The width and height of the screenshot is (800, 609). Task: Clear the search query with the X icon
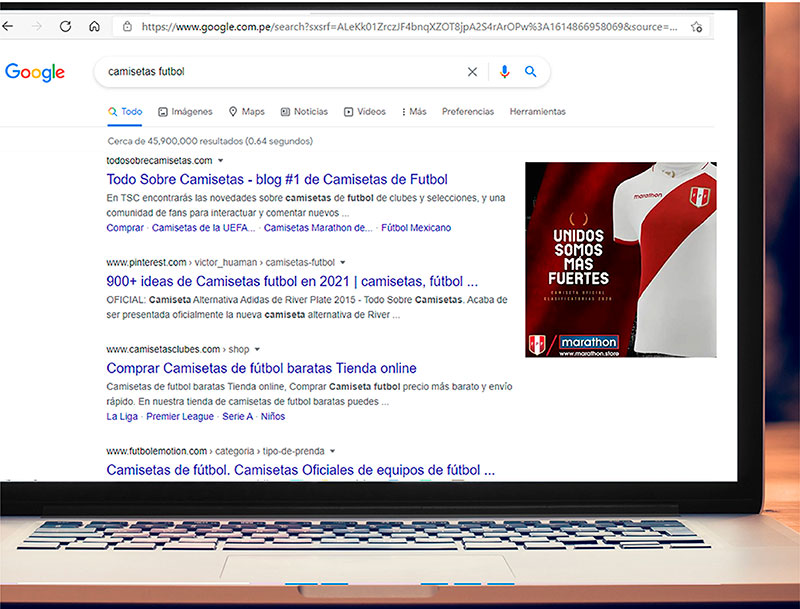(x=472, y=72)
